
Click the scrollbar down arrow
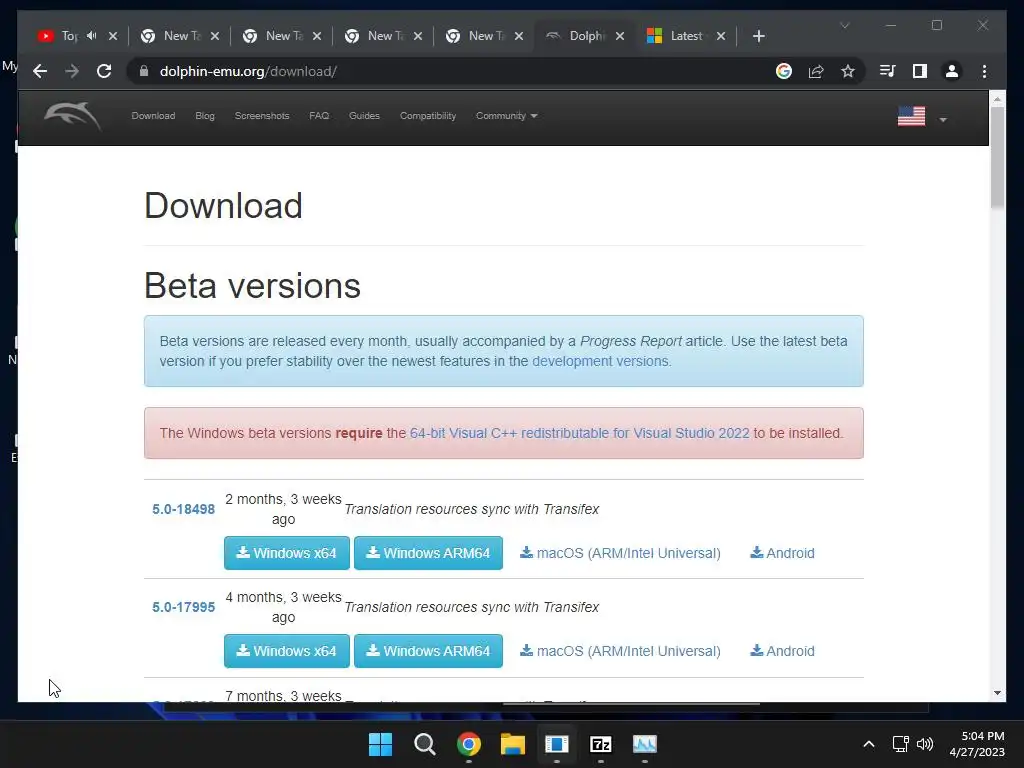coord(997,693)
